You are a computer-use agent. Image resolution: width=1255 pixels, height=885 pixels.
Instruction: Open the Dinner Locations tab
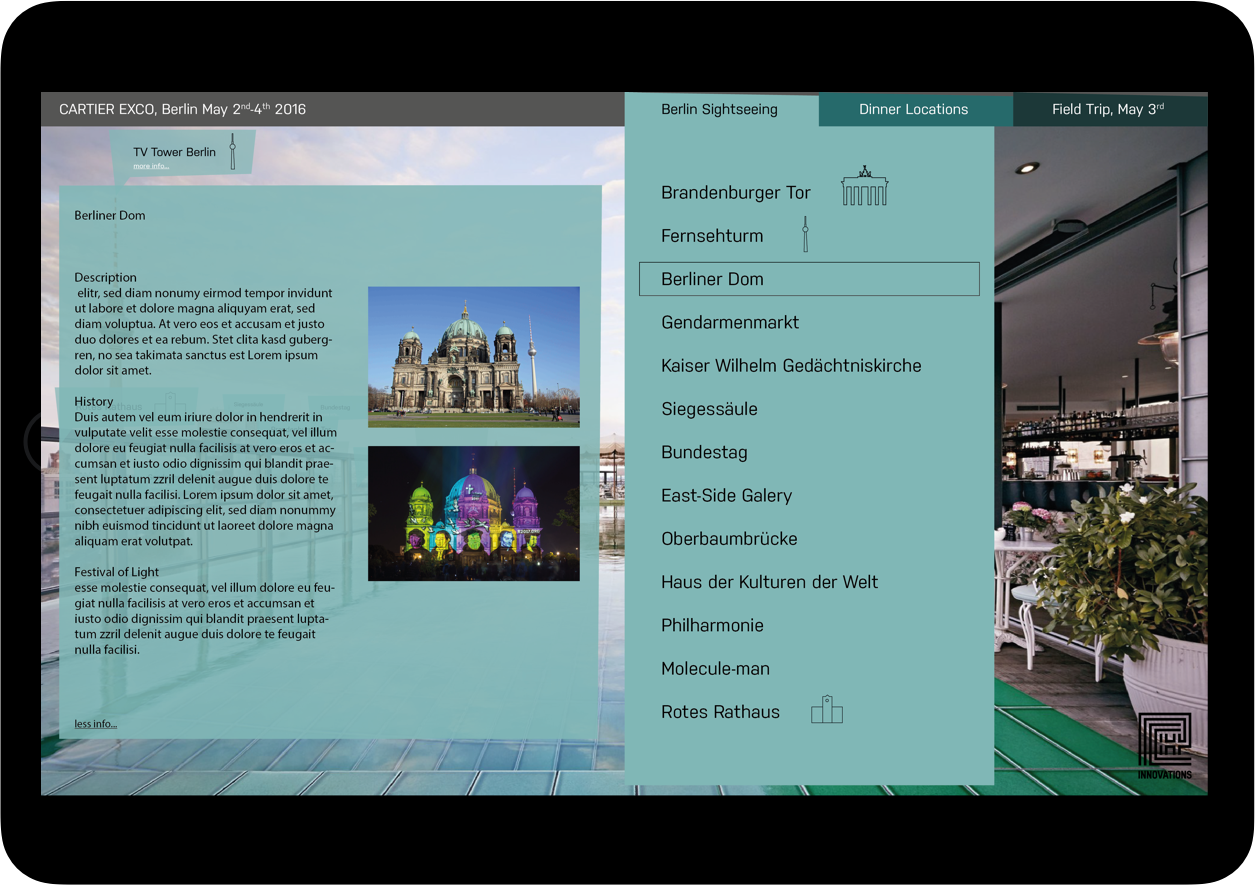pos(915,109)
